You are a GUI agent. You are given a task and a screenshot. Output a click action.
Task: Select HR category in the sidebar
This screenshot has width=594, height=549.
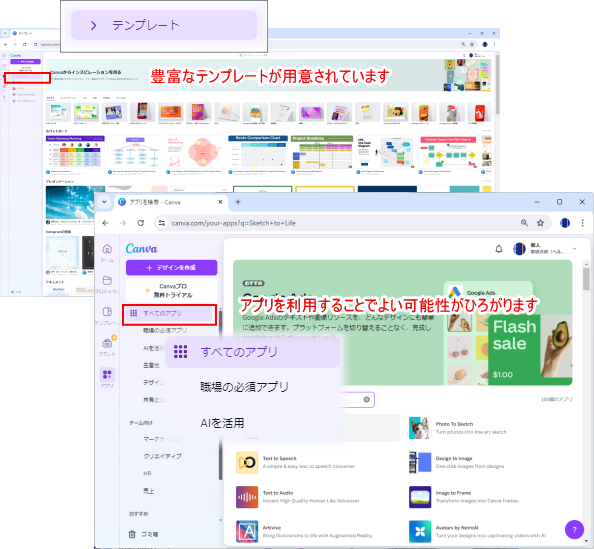coord(147,473)
